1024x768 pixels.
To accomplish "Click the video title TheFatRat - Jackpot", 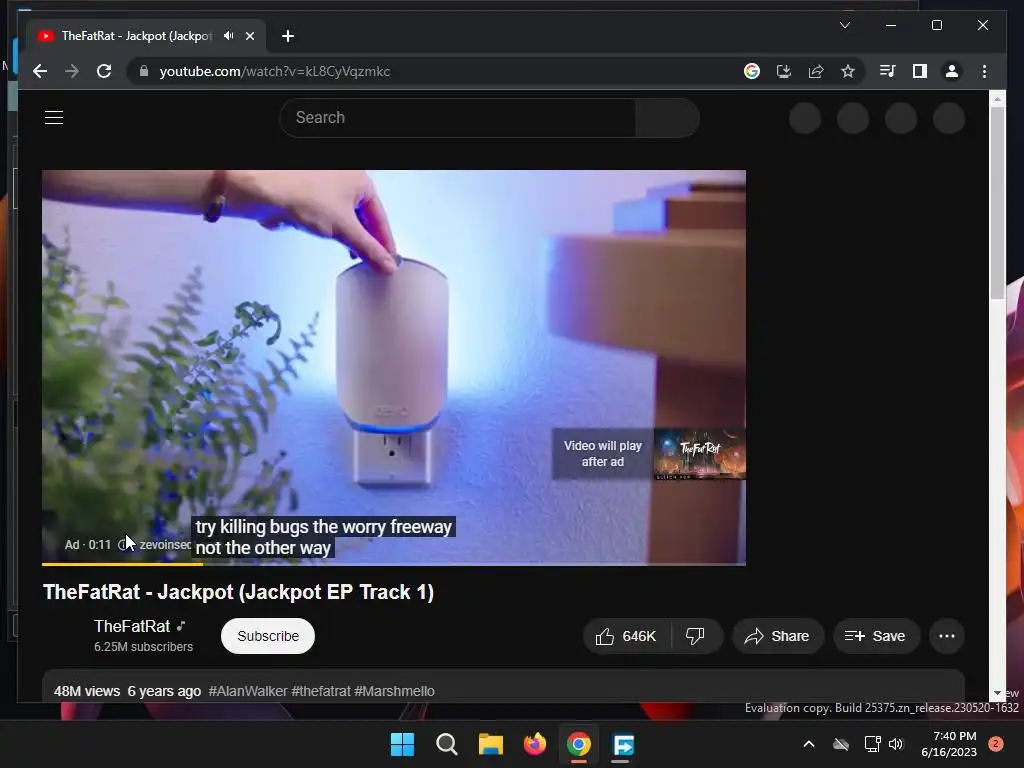I will coord(238,592).
